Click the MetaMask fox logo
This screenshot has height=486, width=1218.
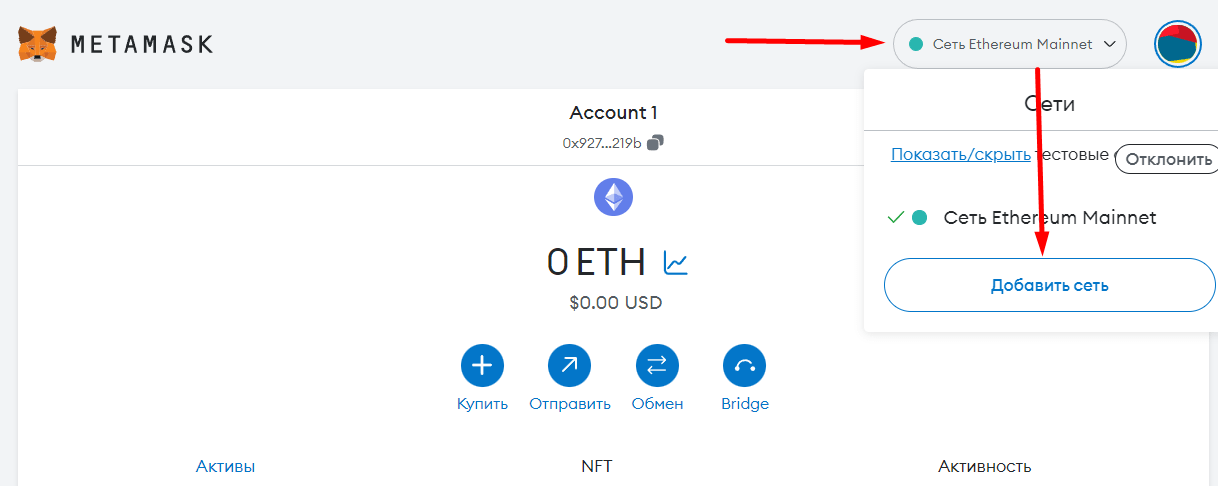(x=38, y=44)
